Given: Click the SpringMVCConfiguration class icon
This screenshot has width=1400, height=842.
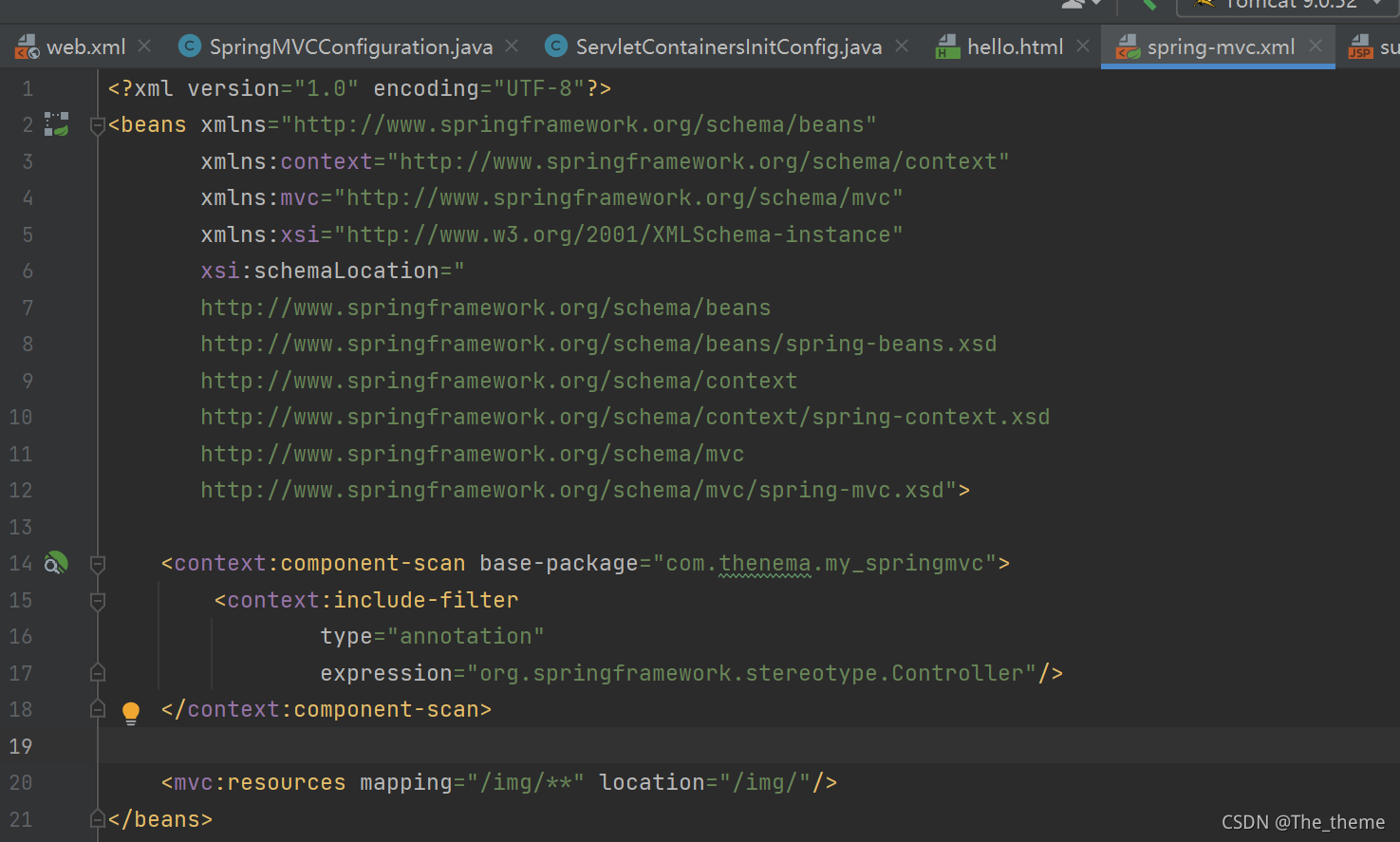Looking at the screenshot, I should [x=190, y=46].
